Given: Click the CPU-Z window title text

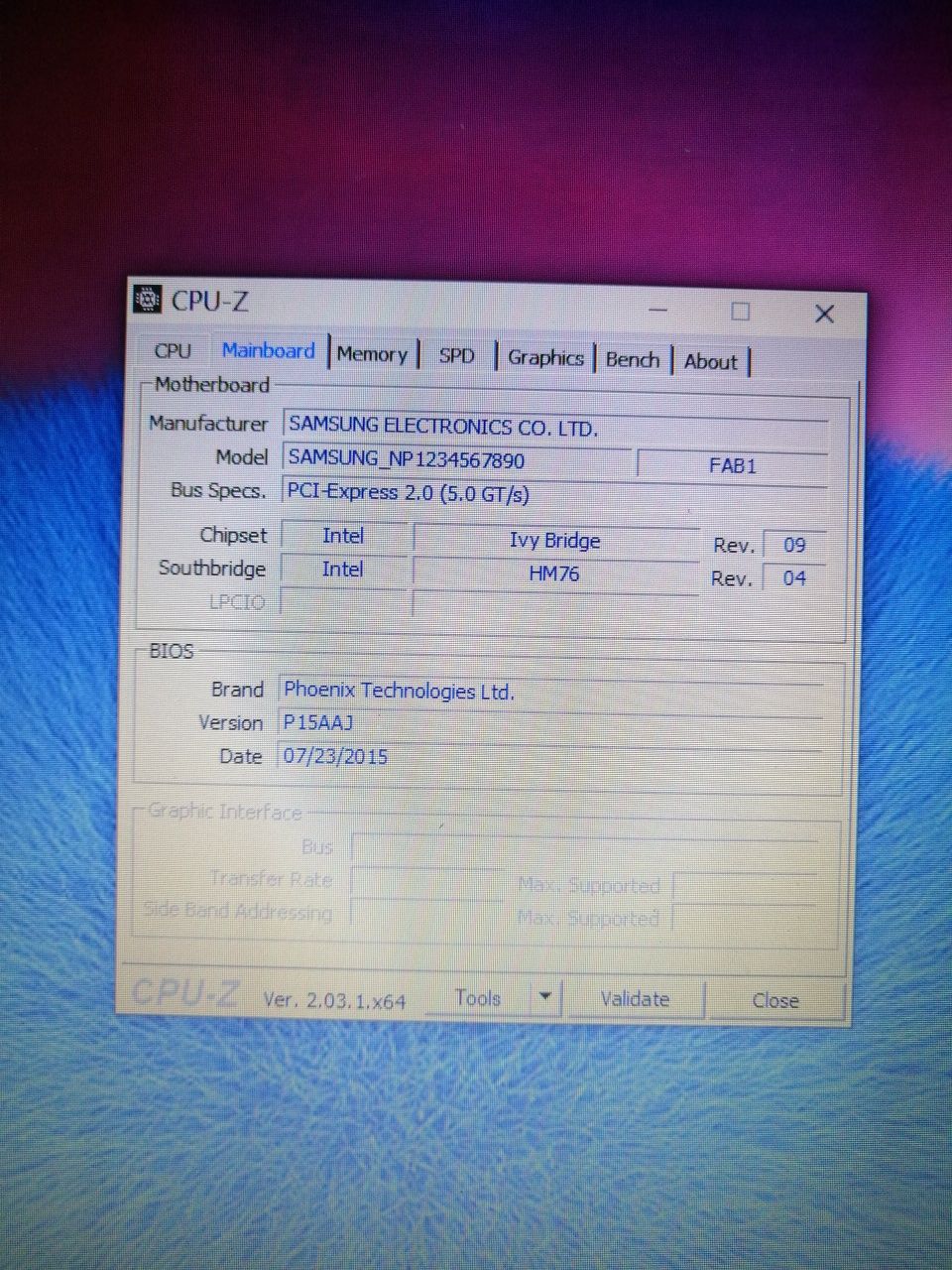Looking at the screenshot, I should click(x=210, y=301).
